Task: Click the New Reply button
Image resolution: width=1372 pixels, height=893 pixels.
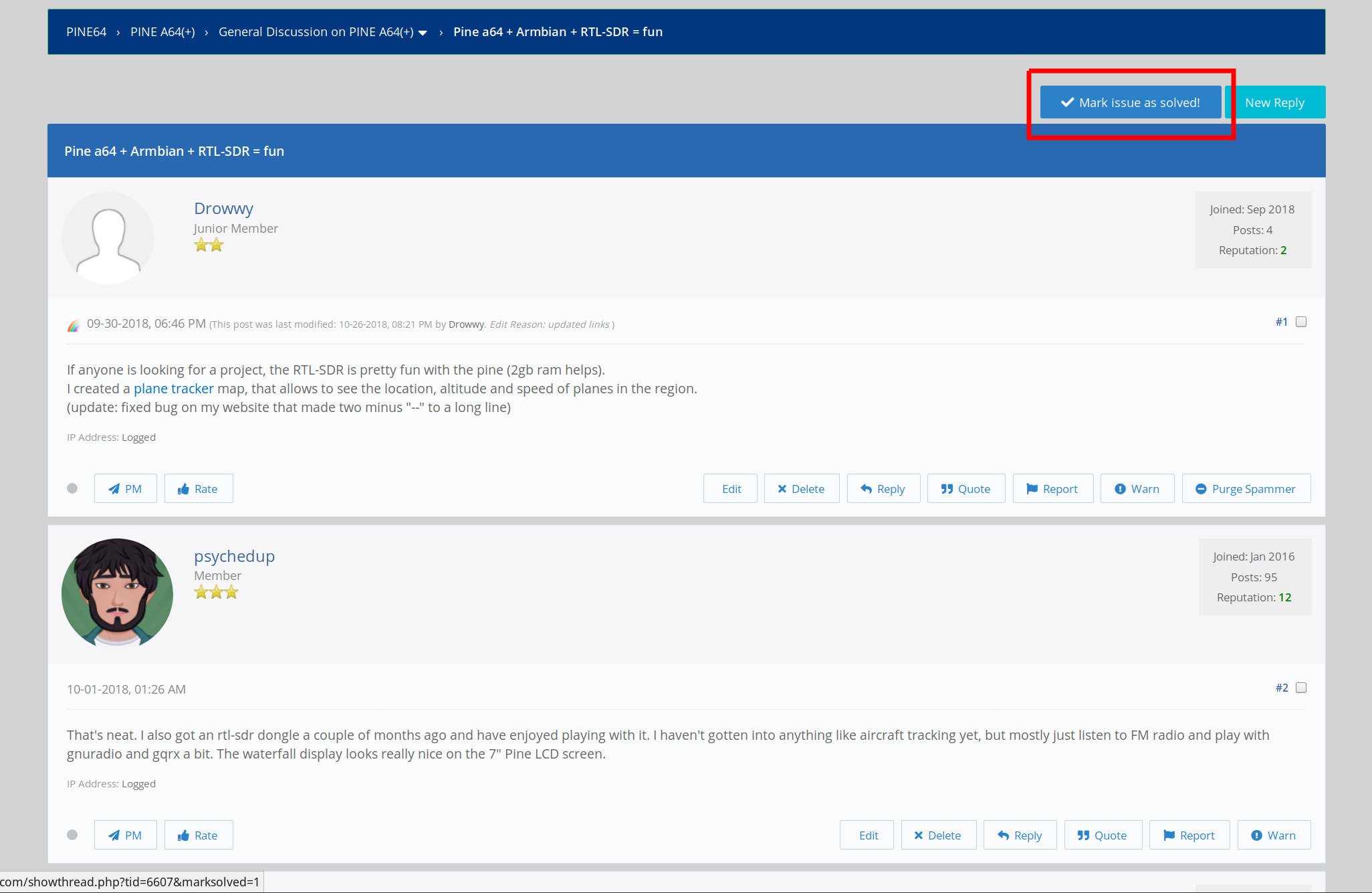Action: pos(1274,103)
